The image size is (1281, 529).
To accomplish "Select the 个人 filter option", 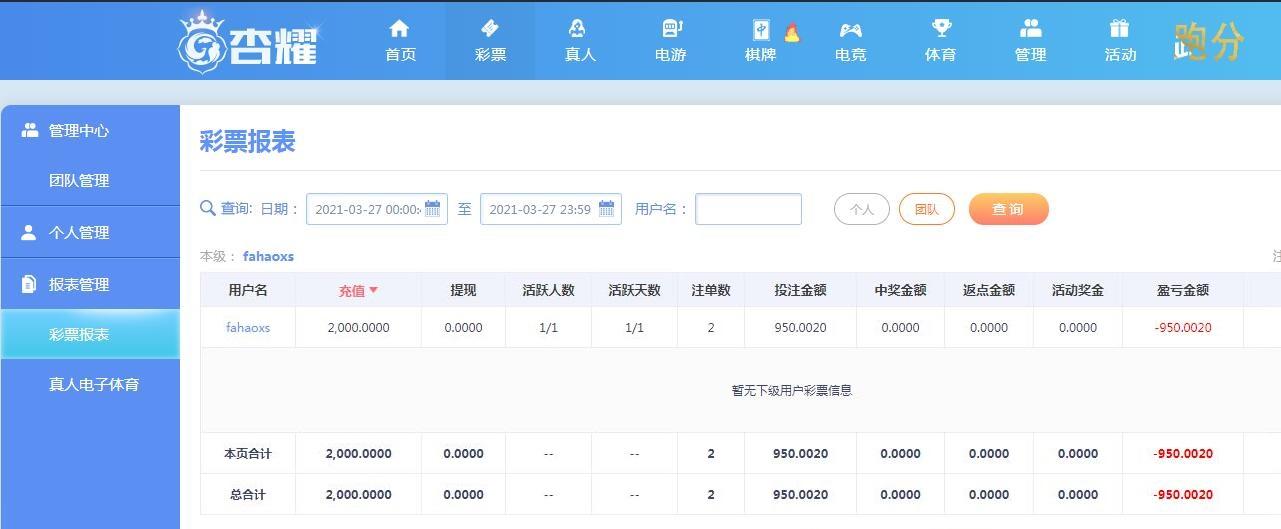I will (862, 209).
